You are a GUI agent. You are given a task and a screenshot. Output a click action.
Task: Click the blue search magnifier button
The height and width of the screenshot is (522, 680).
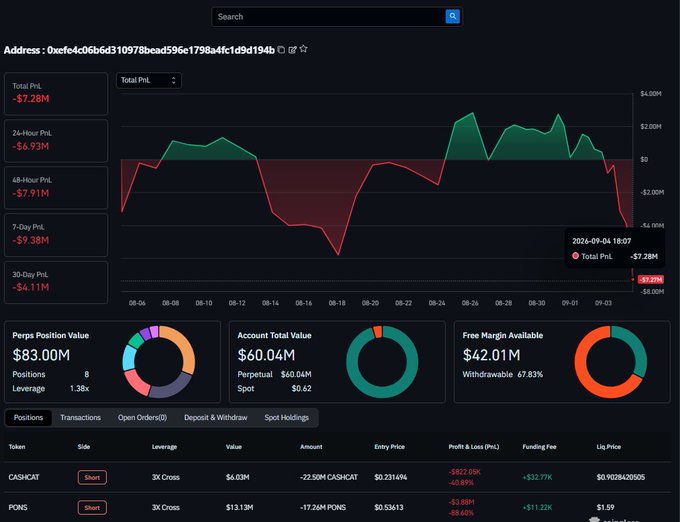pos(452,16)
